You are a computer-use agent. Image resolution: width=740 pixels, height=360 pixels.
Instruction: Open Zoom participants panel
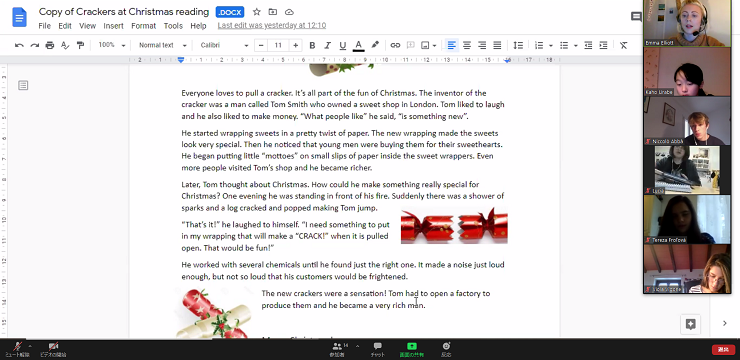pyautogui.click(x=338, y=350)
